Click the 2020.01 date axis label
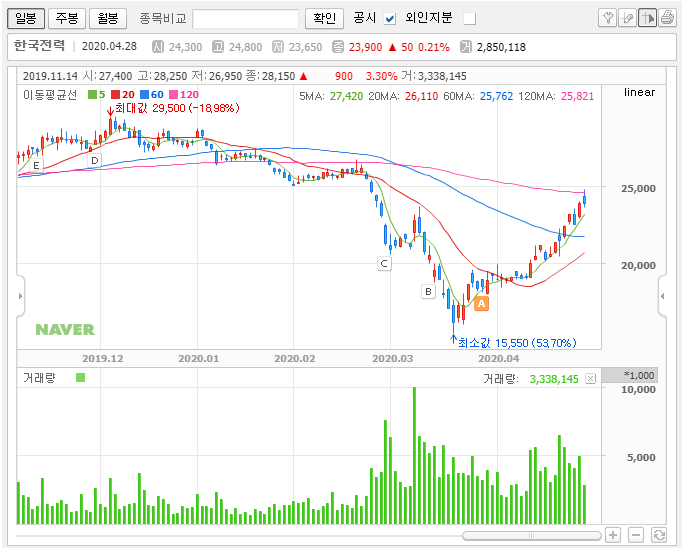 point(198,359)
